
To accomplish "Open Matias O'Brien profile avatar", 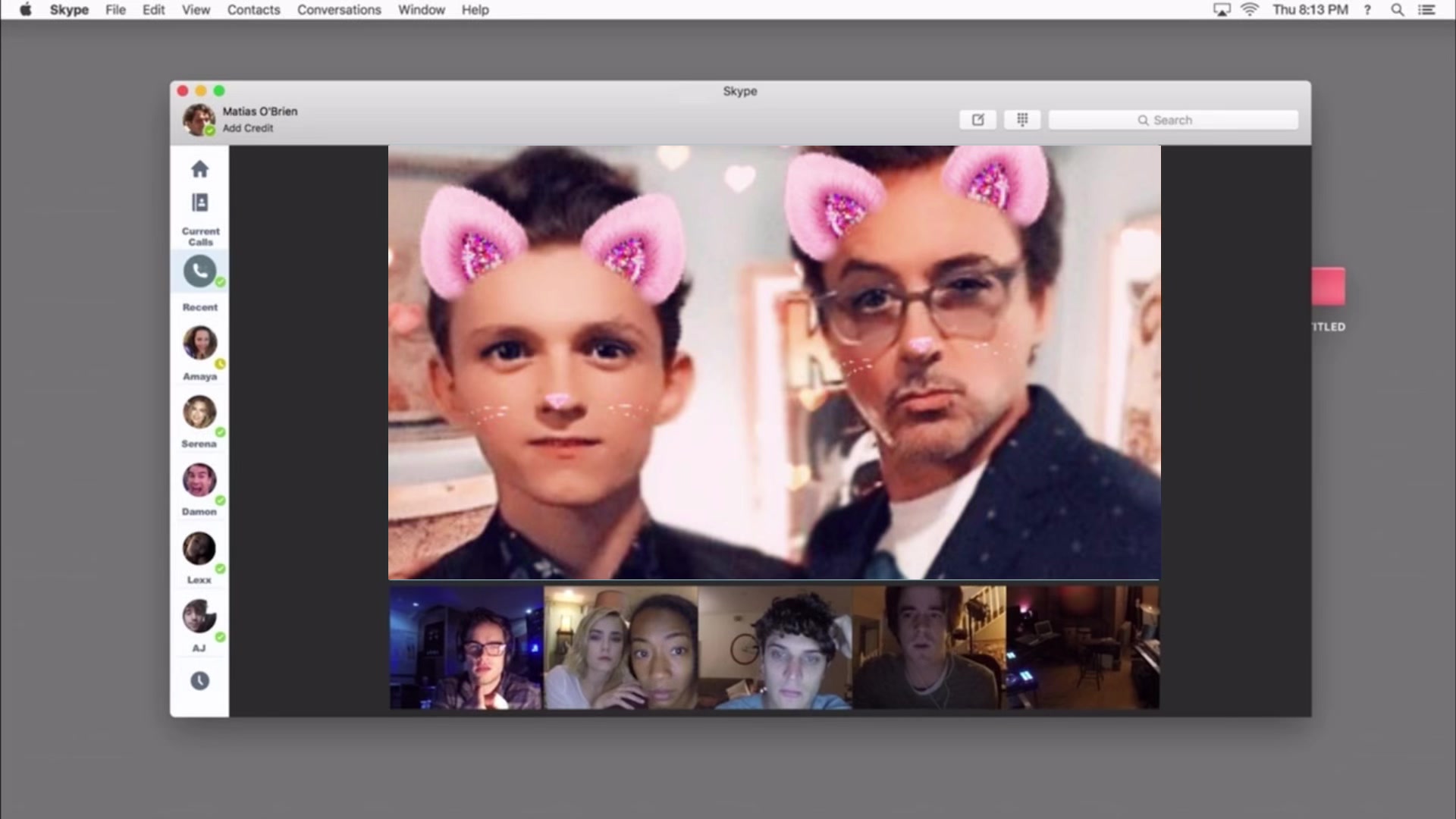I will click(x=199, y=119).
